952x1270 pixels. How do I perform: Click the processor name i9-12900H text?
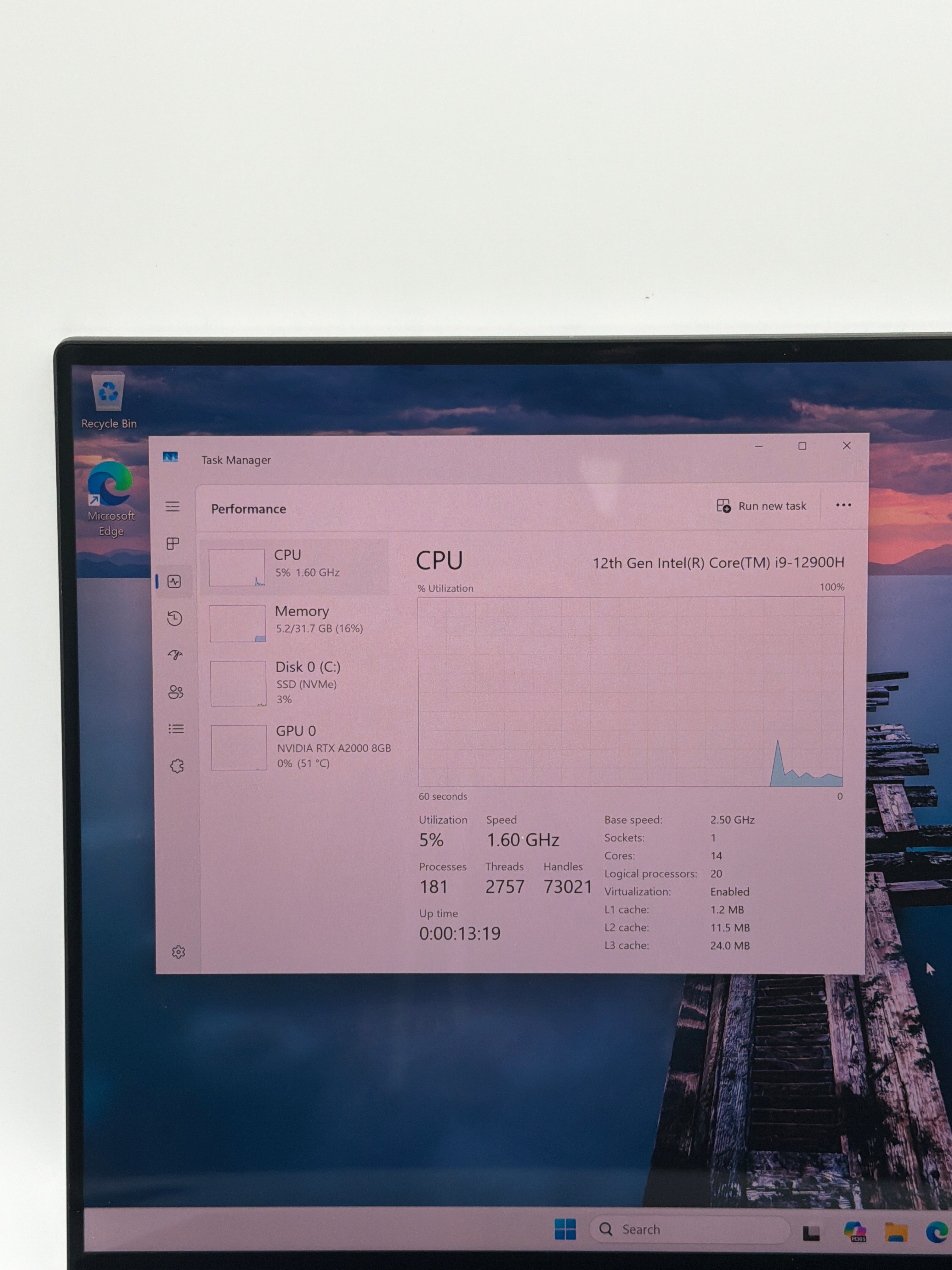tap(718, 563)
